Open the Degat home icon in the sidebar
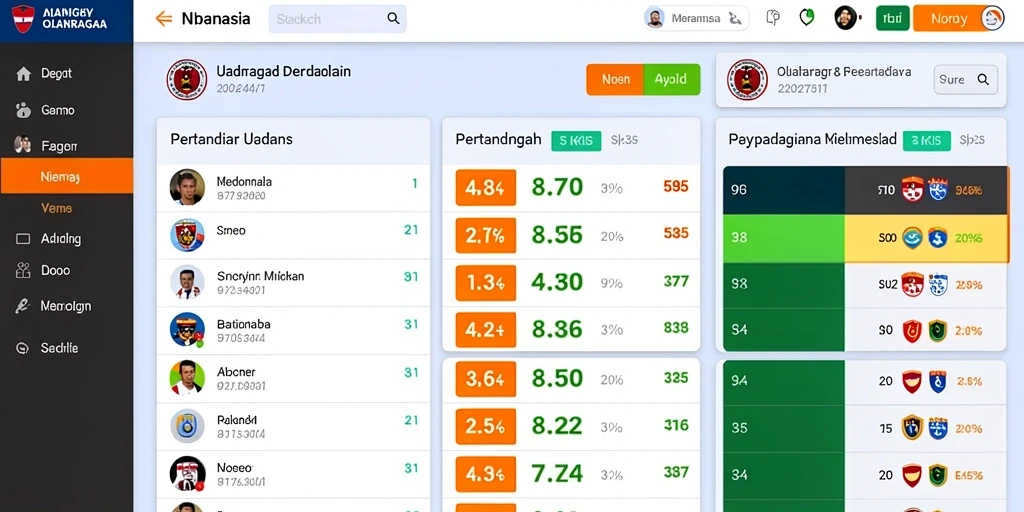 (x=24, y=74)
